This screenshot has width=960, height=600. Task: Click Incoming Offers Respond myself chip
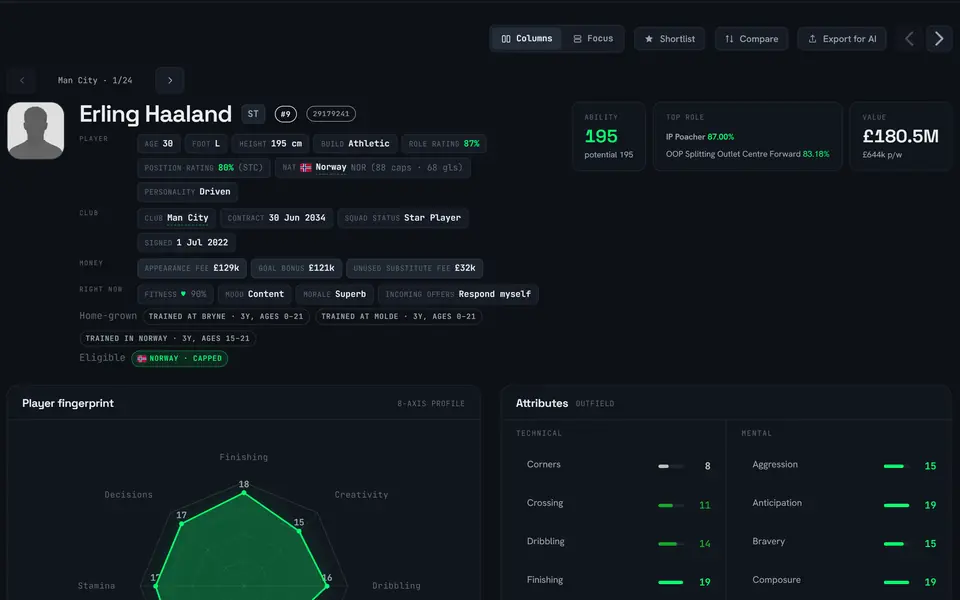[x=458, y=294]
